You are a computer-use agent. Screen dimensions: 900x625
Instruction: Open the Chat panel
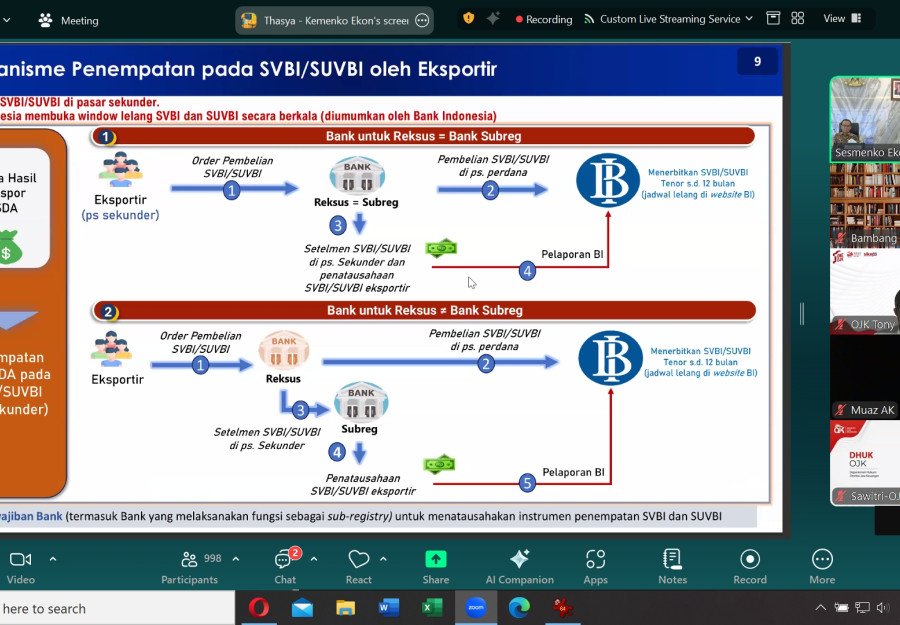285,566
